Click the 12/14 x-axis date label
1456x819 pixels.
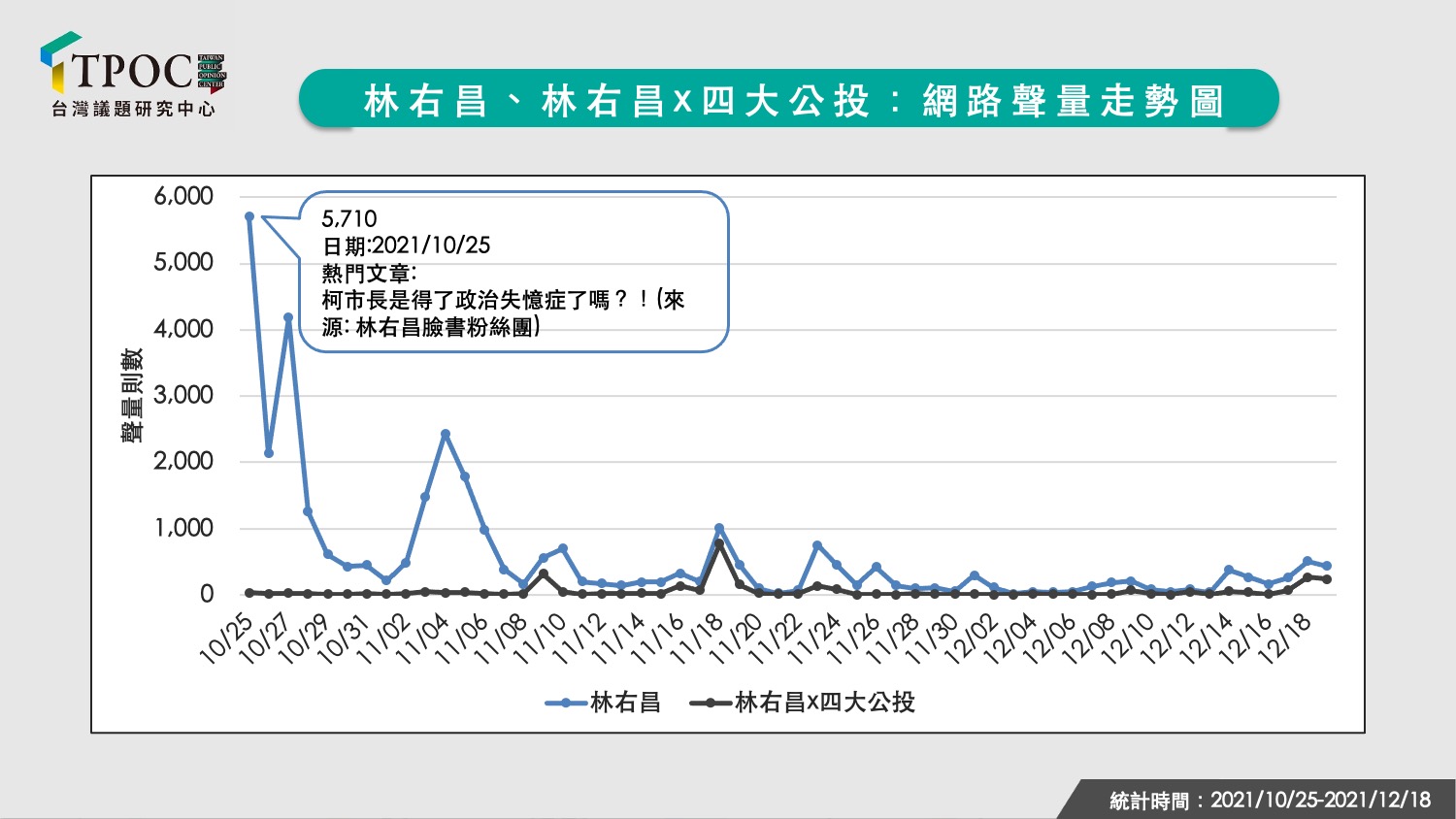coord(1207,638)
